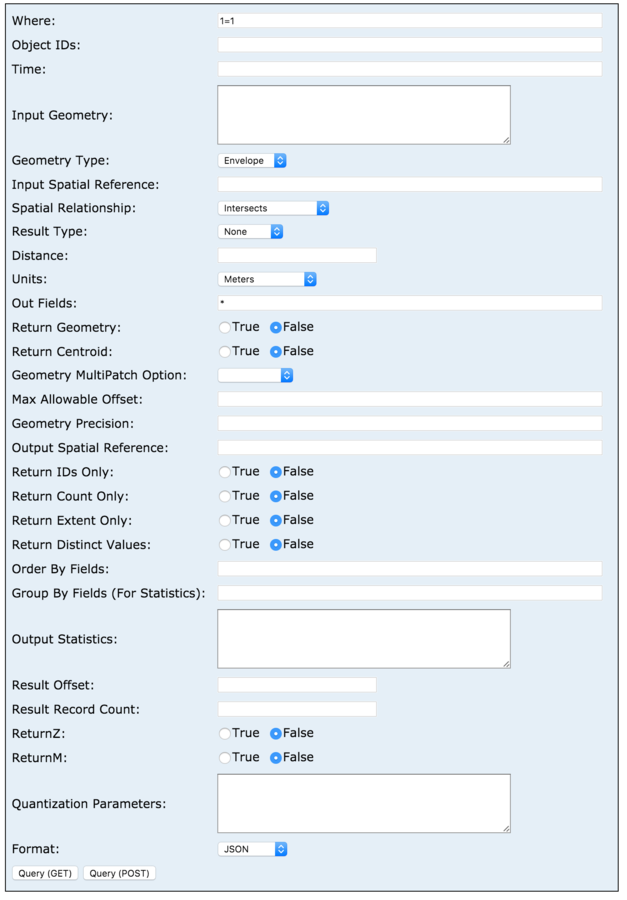627x900 pixels.
Task: Set ReturnZ to False
Action: click(276, 734)
